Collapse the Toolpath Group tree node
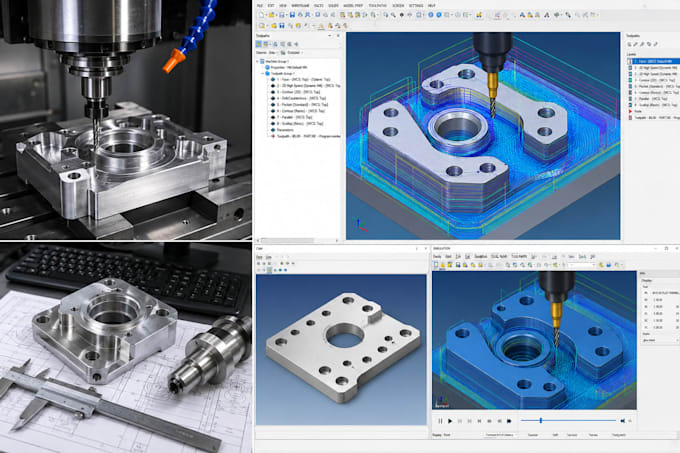The height and width of the screenshot is (453, 680). pos(262,74)
